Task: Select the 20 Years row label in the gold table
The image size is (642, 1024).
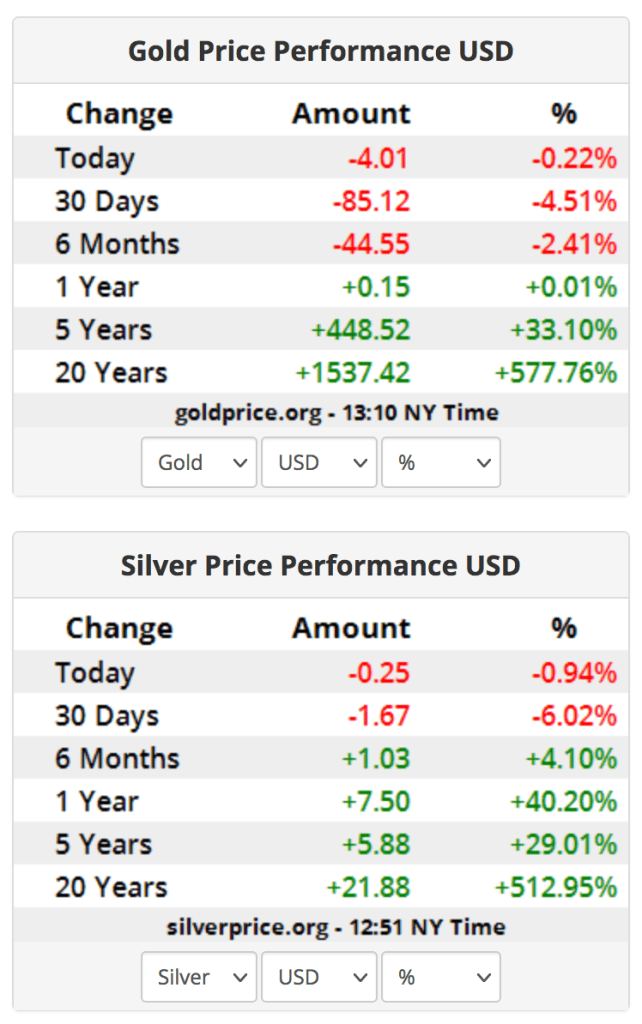Action: click(111, 373)
